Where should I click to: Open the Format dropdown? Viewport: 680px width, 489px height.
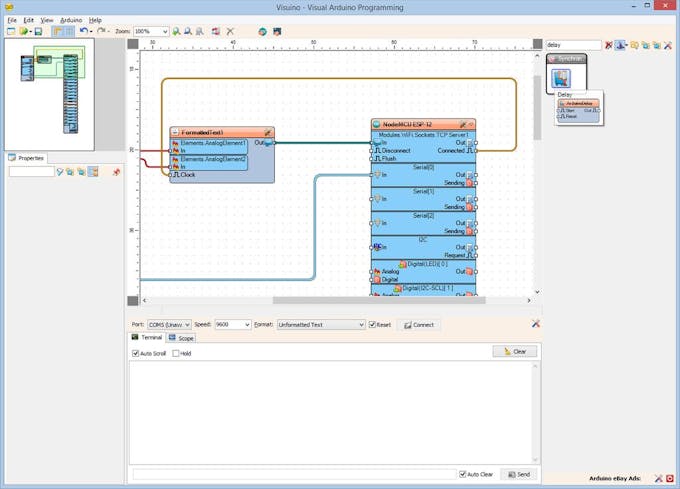pyautogui.click(x=320, y=324)
